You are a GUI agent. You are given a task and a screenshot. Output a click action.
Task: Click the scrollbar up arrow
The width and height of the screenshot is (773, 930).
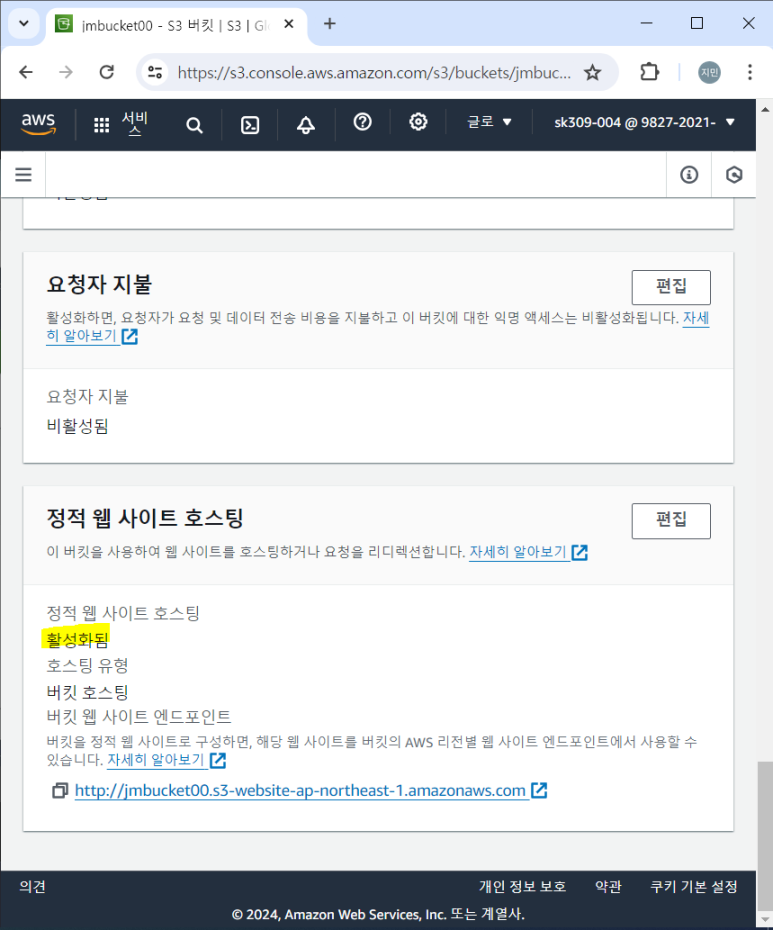(765, 110)
